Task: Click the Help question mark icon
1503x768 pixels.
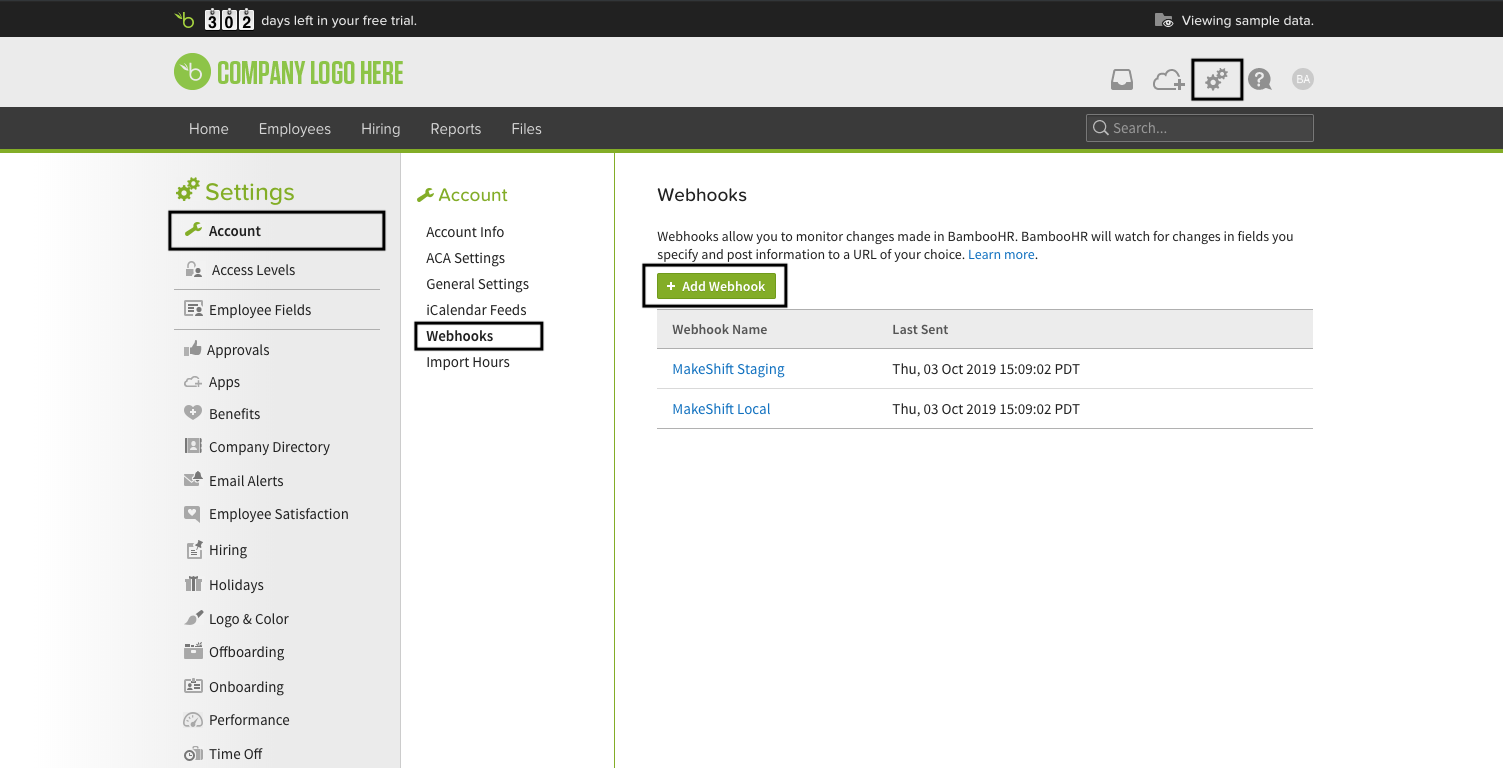Action: [x=1260, y=79]
